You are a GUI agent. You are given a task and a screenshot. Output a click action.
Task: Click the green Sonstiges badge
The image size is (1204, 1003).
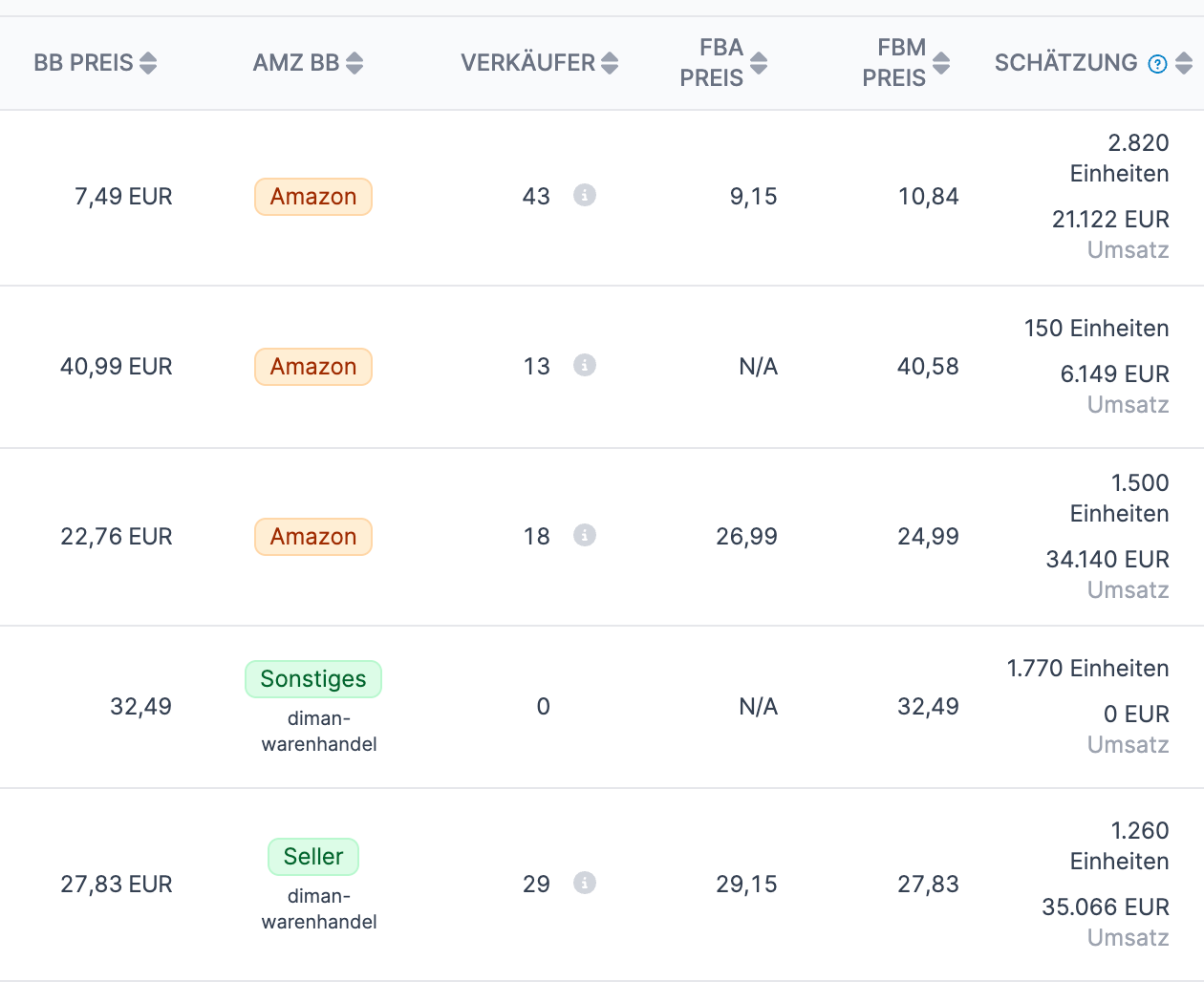coord(312,679)
